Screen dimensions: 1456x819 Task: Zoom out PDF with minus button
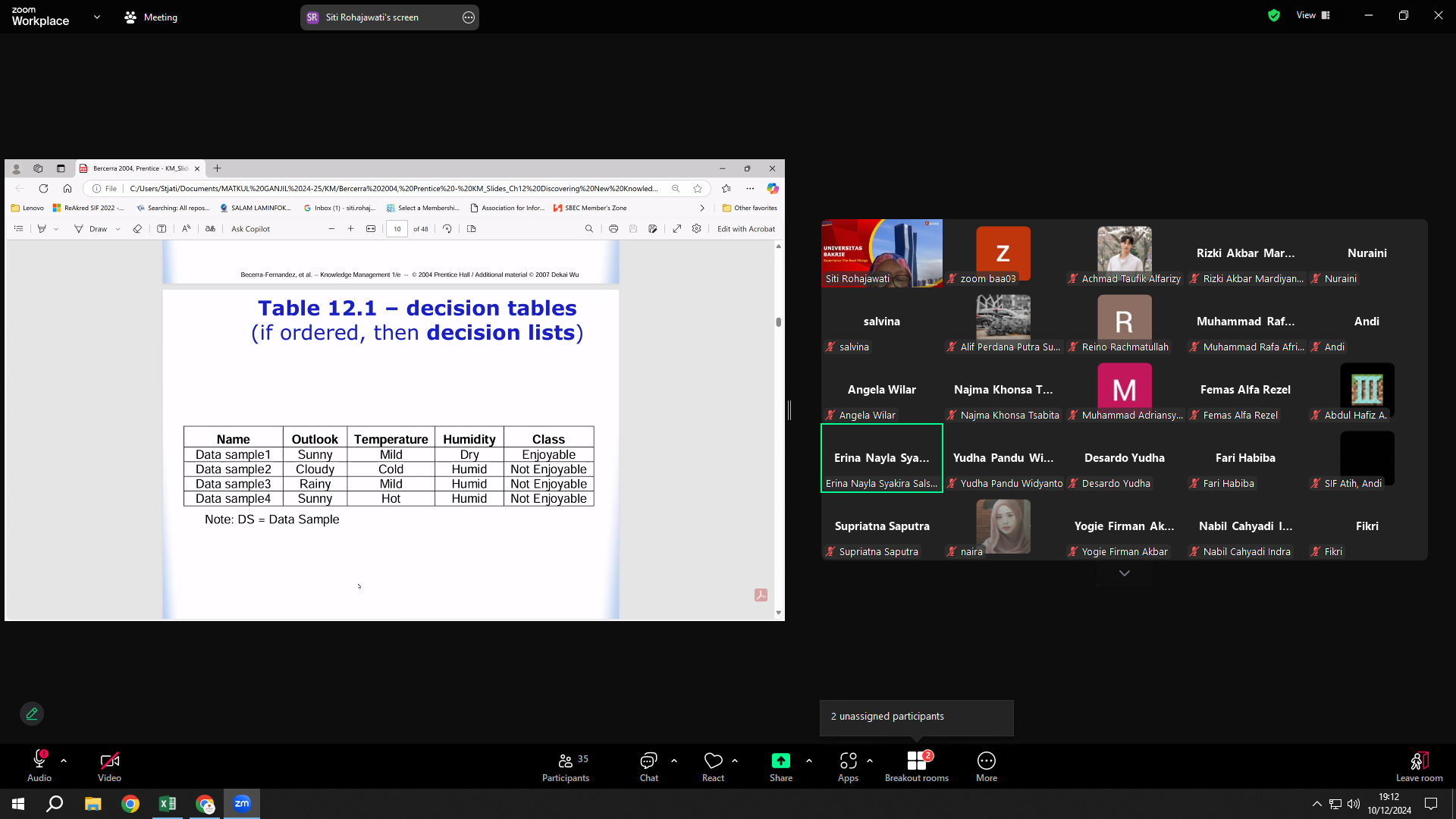[x=331, y=229]
